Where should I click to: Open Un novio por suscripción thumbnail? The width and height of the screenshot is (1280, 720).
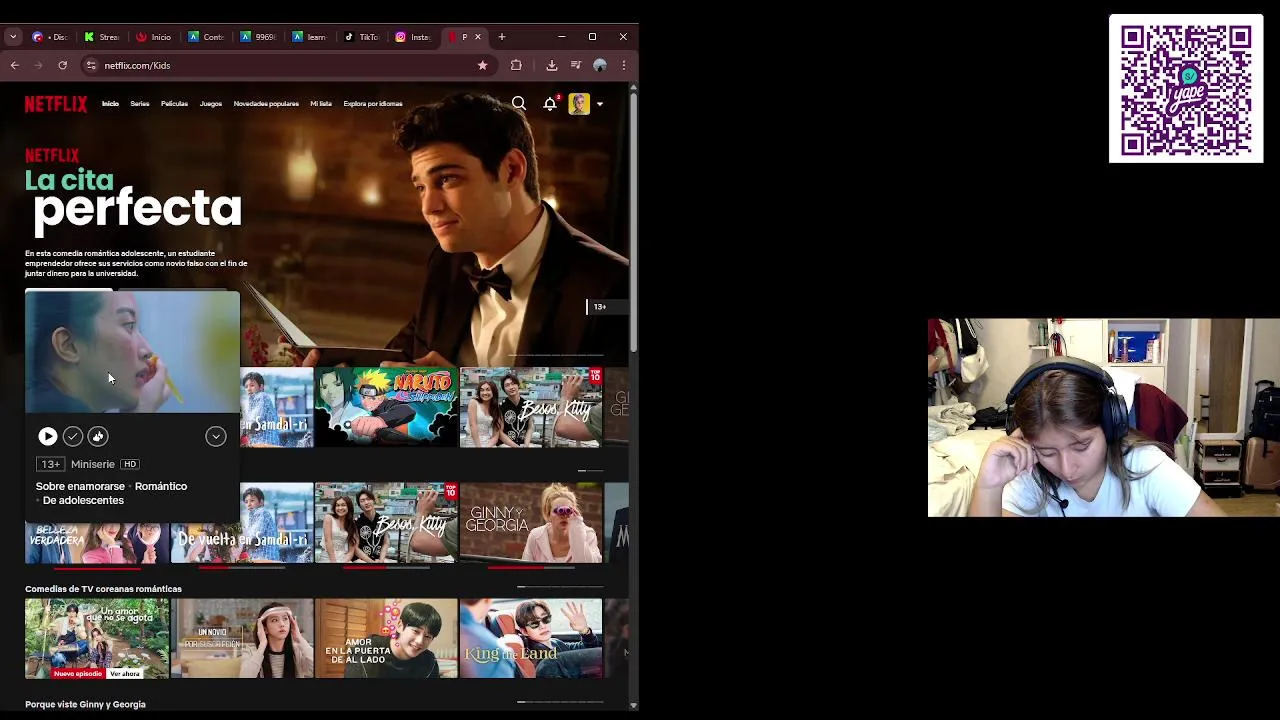[x=242, y=638]
